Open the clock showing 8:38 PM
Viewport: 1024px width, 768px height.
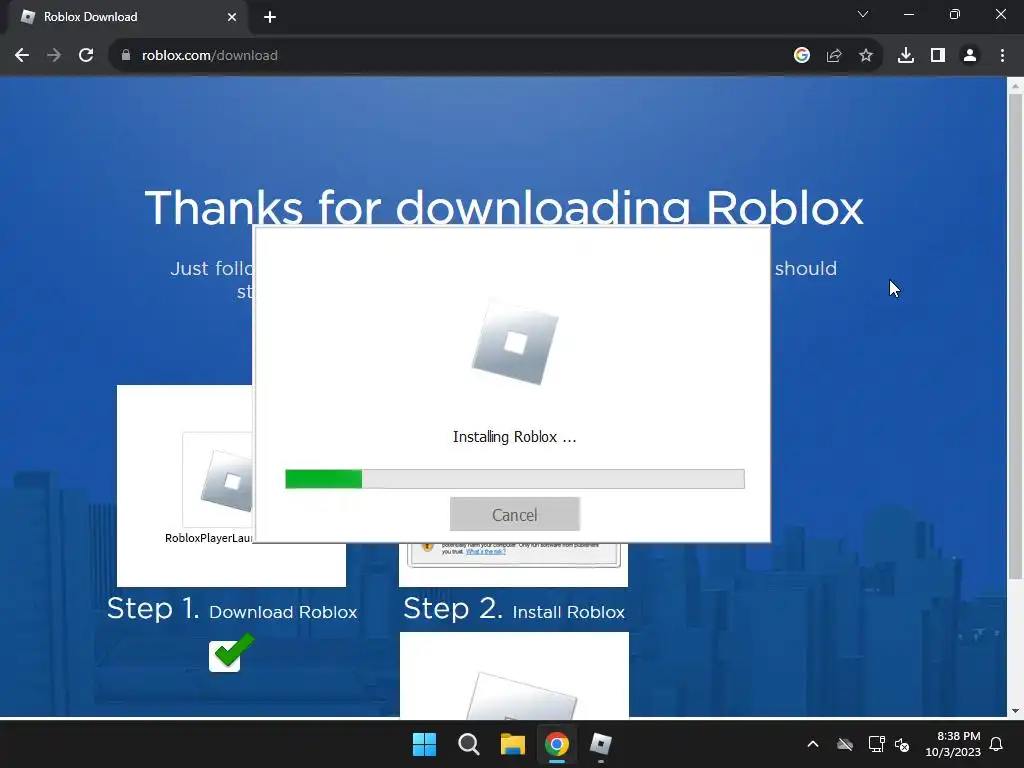point(953,744)
